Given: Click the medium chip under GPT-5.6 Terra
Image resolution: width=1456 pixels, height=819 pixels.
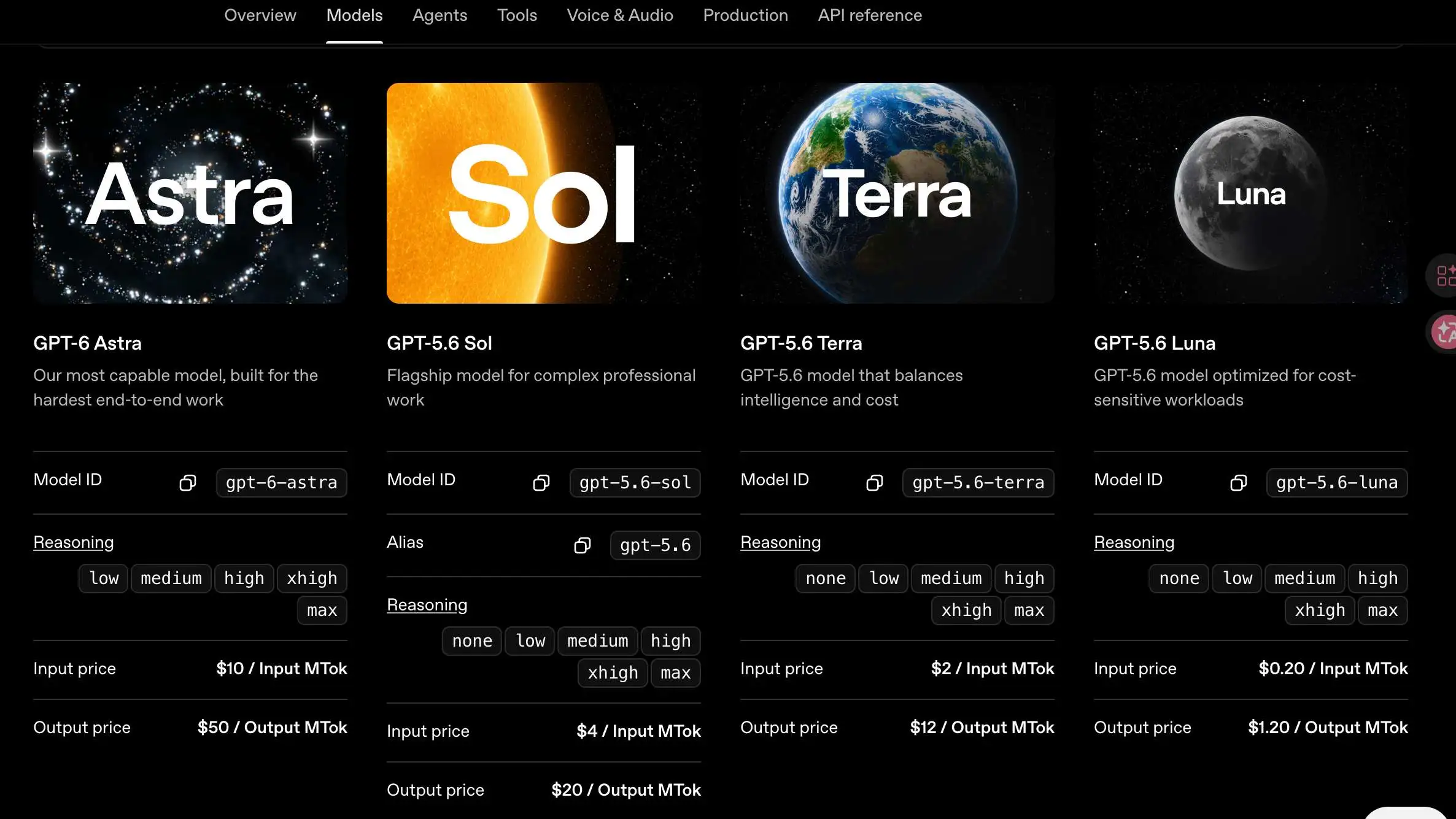Looking at the screenshot, I should pyautogui.click(x=951, y=579).
